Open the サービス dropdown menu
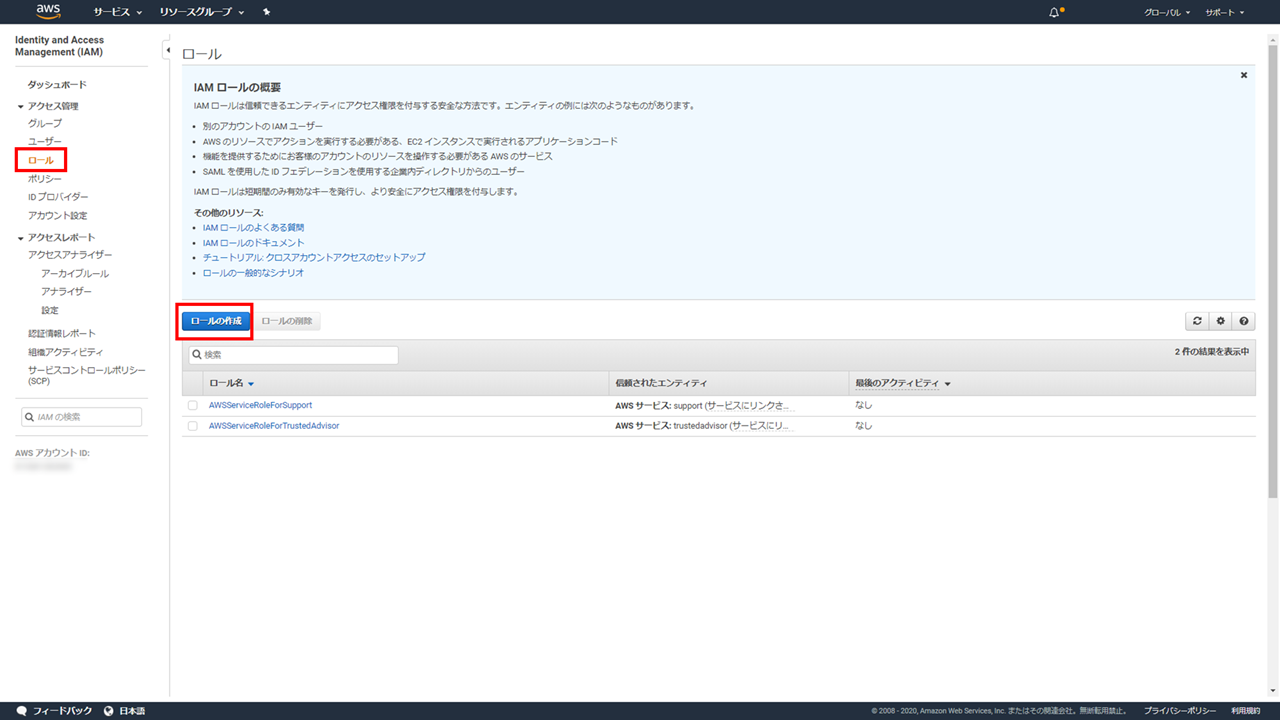This screenshot has height=720, width=1280. [x=117, y=12]
